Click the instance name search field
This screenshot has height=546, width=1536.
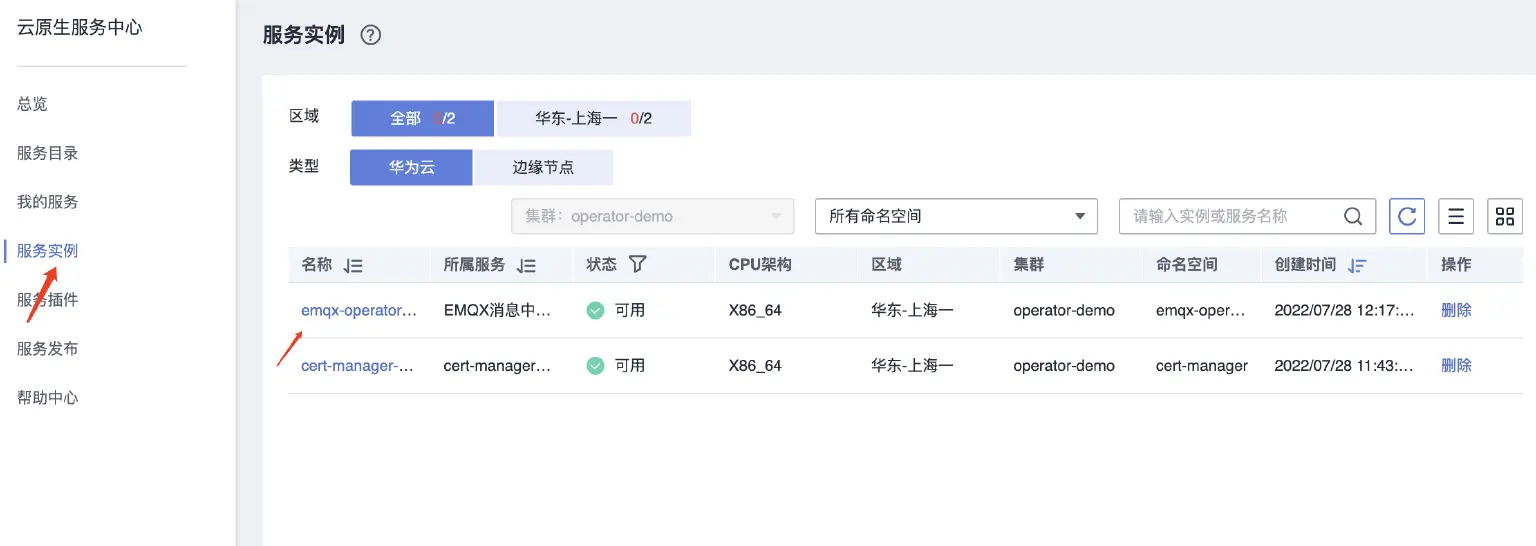tap(1230, 216)
